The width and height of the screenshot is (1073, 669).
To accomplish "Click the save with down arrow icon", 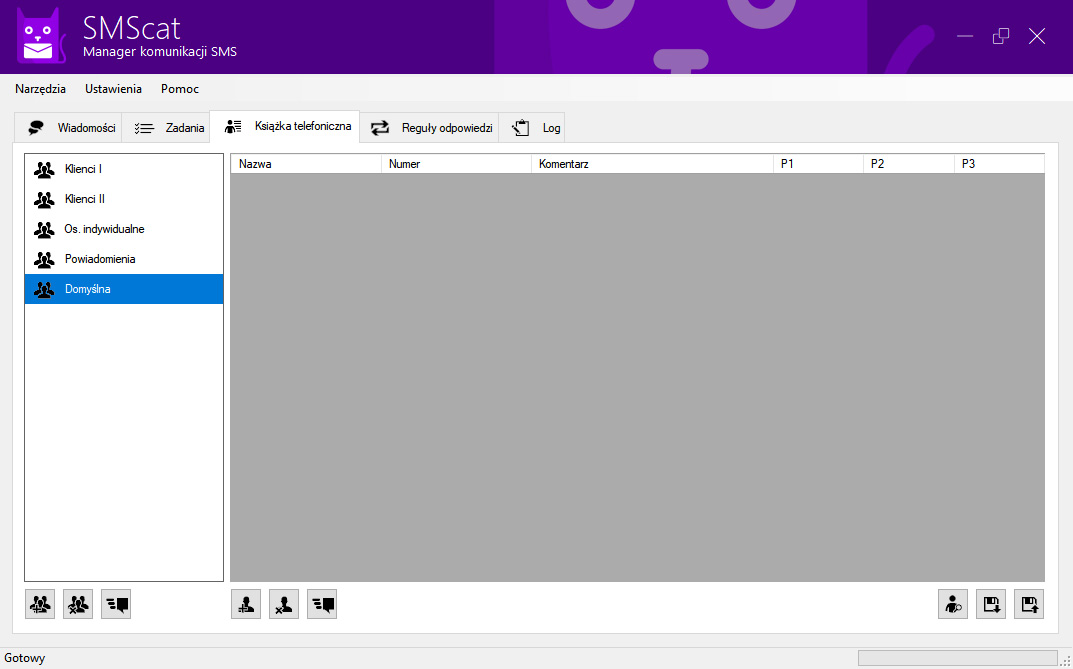I will [991, 604].
